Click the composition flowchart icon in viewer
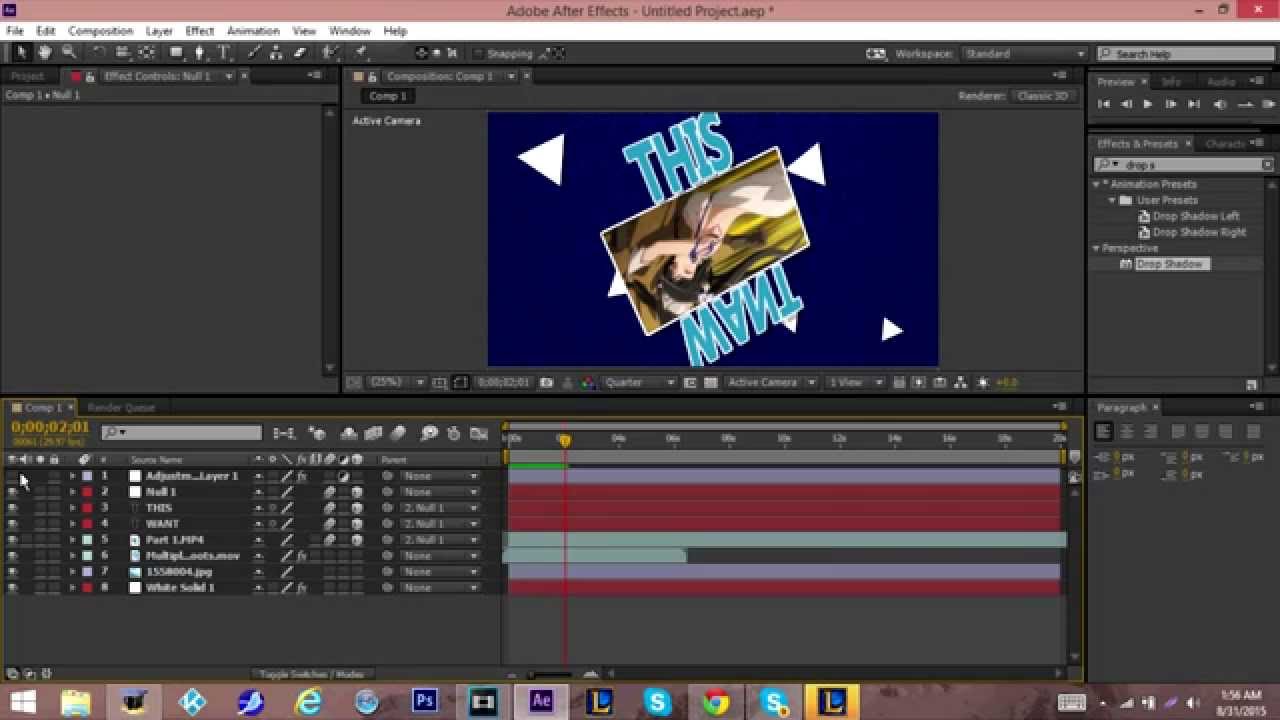 point(961,382)
